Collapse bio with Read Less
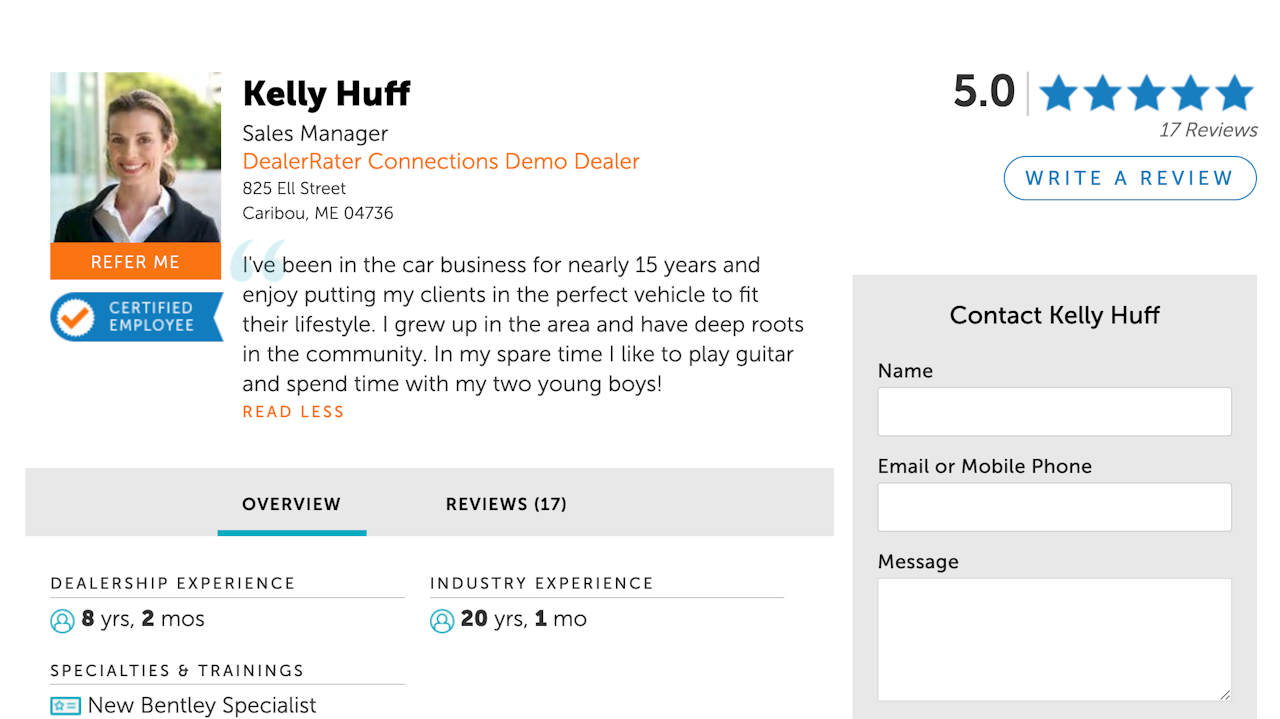1280x719 pixels. [293, 412]
